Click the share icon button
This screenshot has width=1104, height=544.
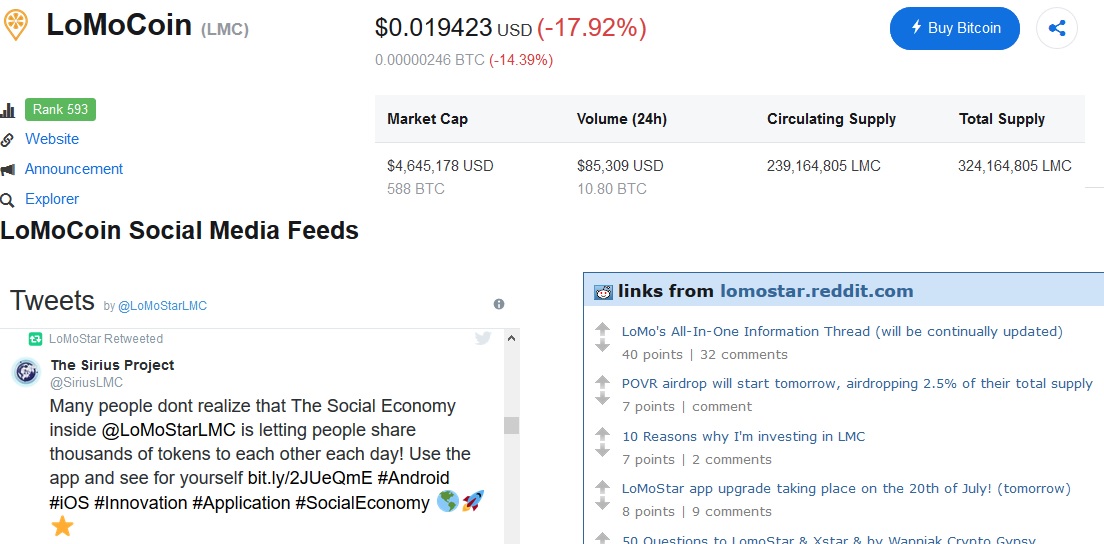coord(1057,28)
